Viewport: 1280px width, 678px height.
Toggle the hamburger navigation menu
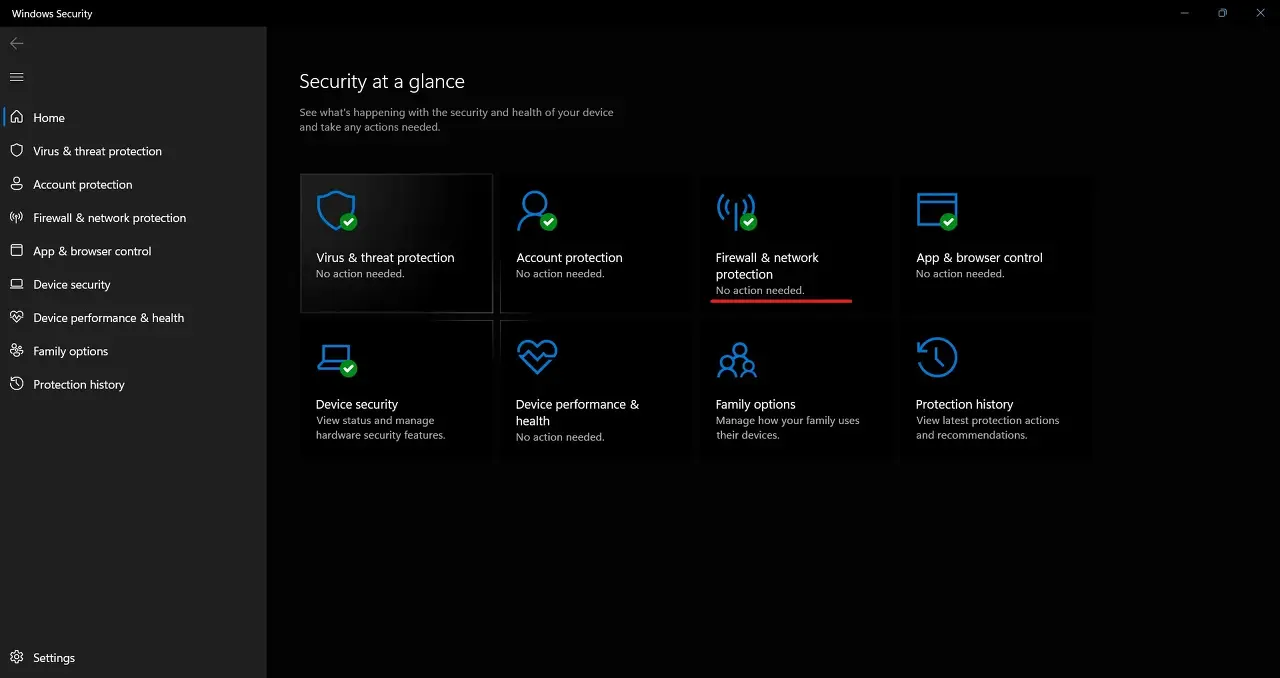16,77
